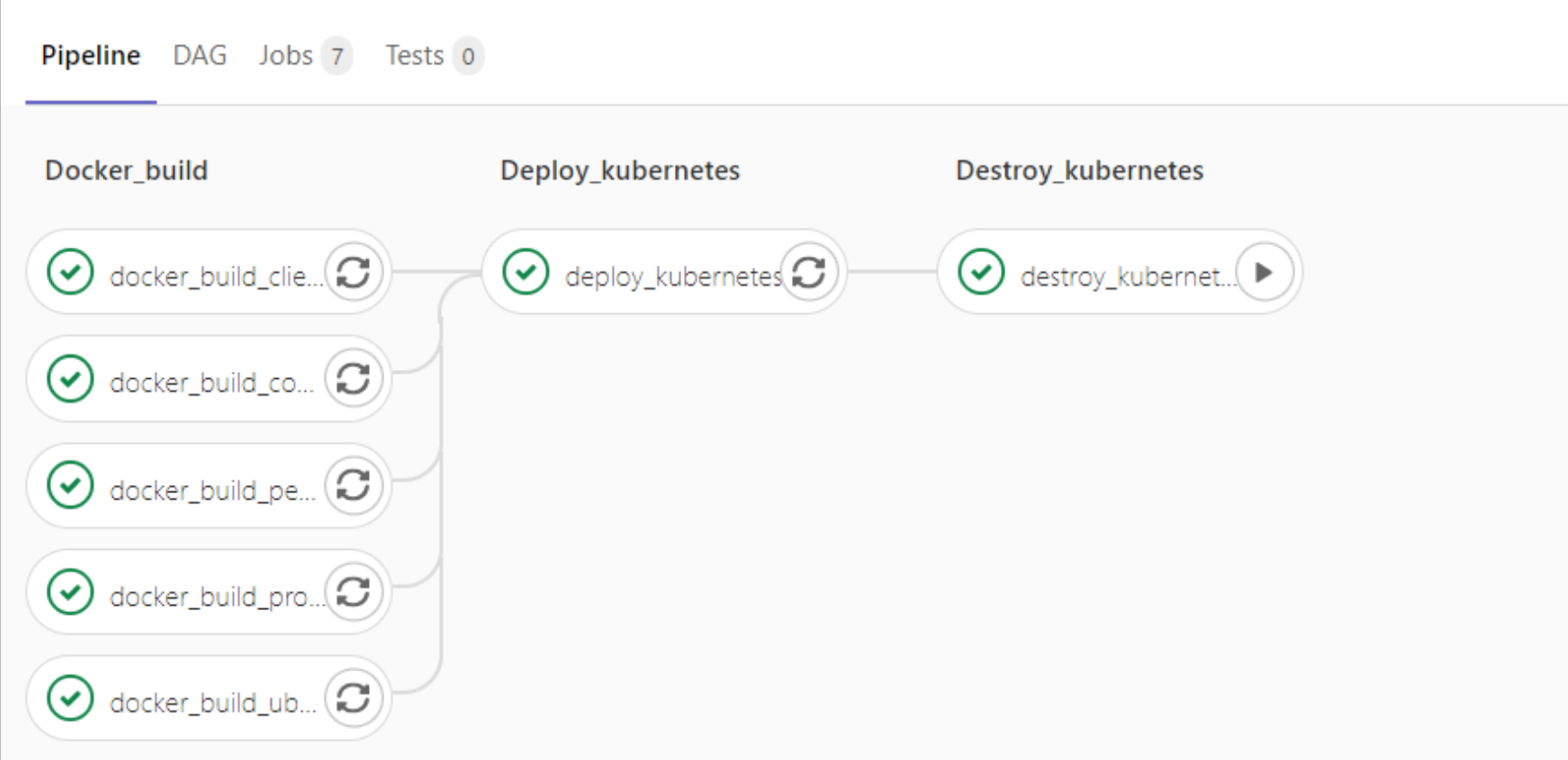Viewport: 1568px width, 760px height.
Task: Click the passed status icon on docker_build_ub
Action: tap(70, 698)
